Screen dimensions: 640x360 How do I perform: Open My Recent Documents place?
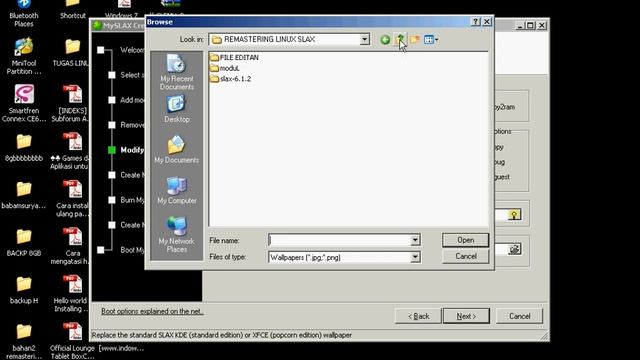(x=177, y=72)
